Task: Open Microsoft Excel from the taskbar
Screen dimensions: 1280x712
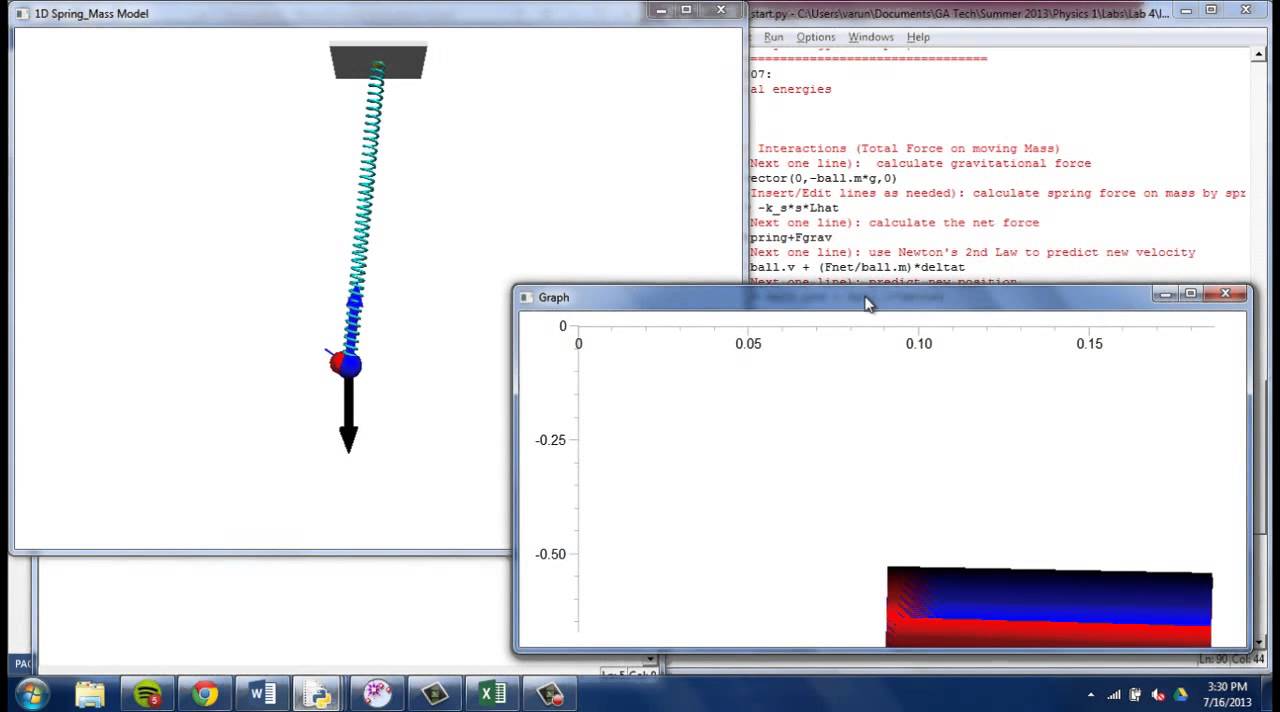Action: 493,694
